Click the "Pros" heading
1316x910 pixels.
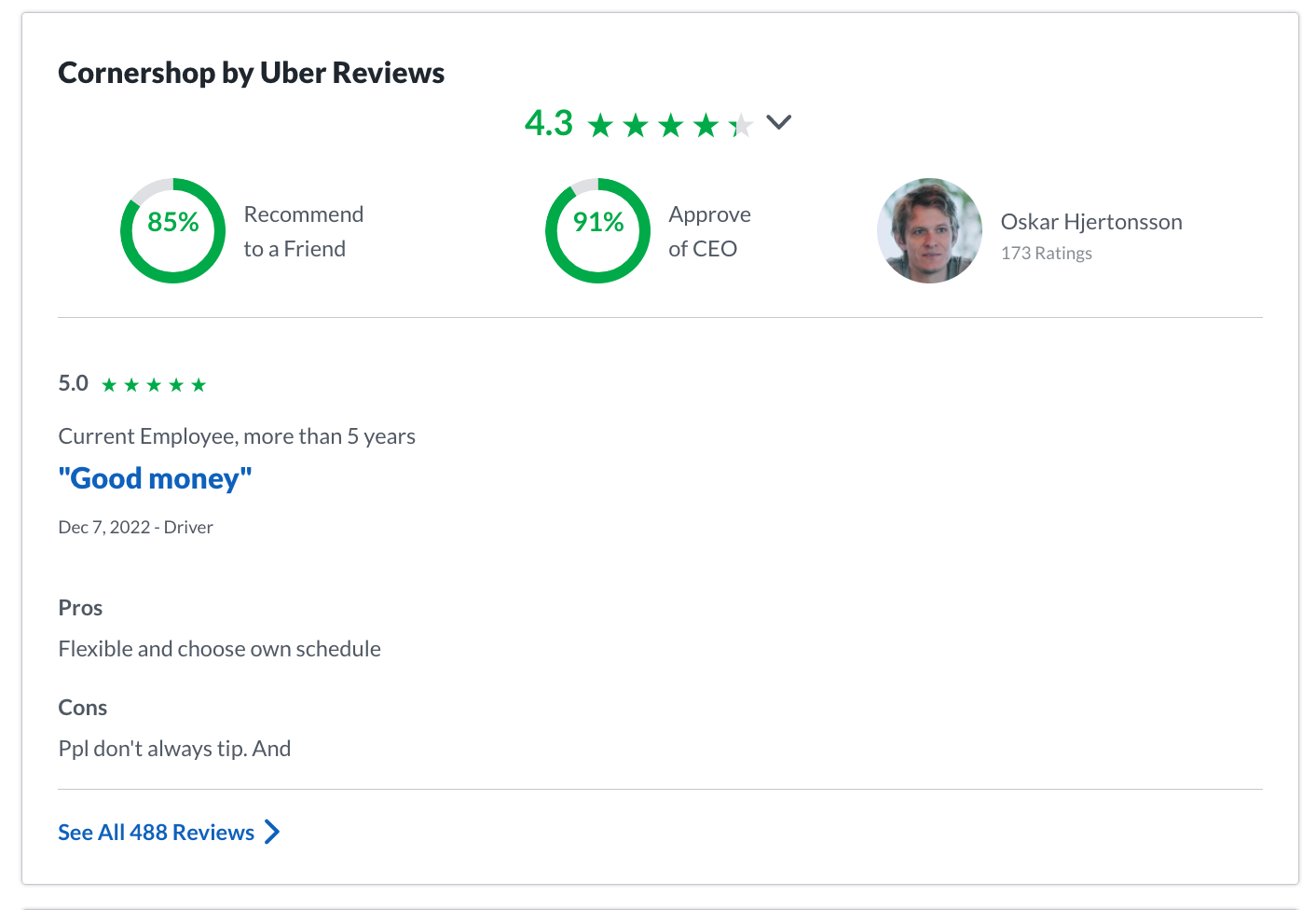coord(80,608)
